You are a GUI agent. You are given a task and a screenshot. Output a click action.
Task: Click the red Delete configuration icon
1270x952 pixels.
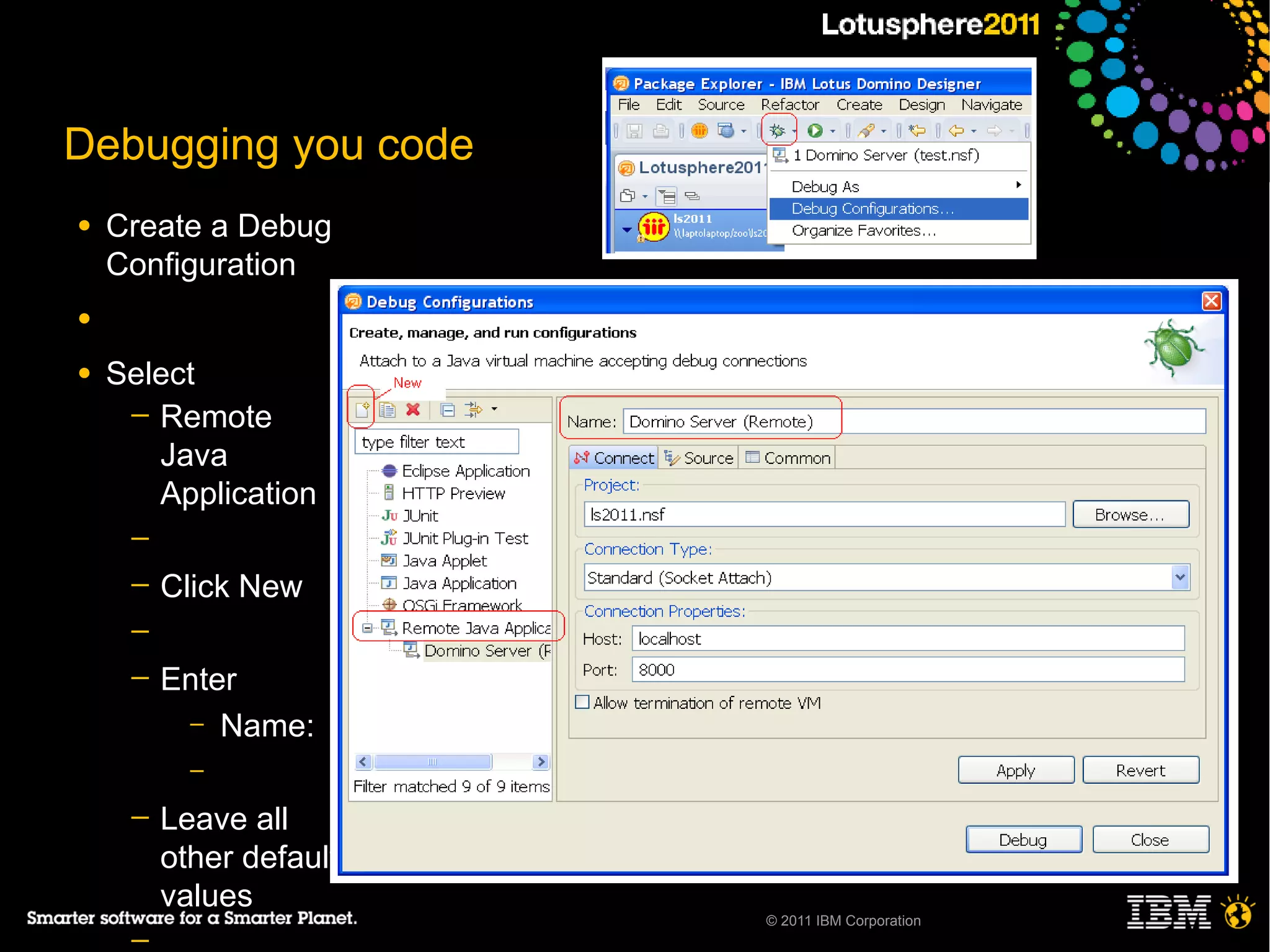[x=413, y=409]
